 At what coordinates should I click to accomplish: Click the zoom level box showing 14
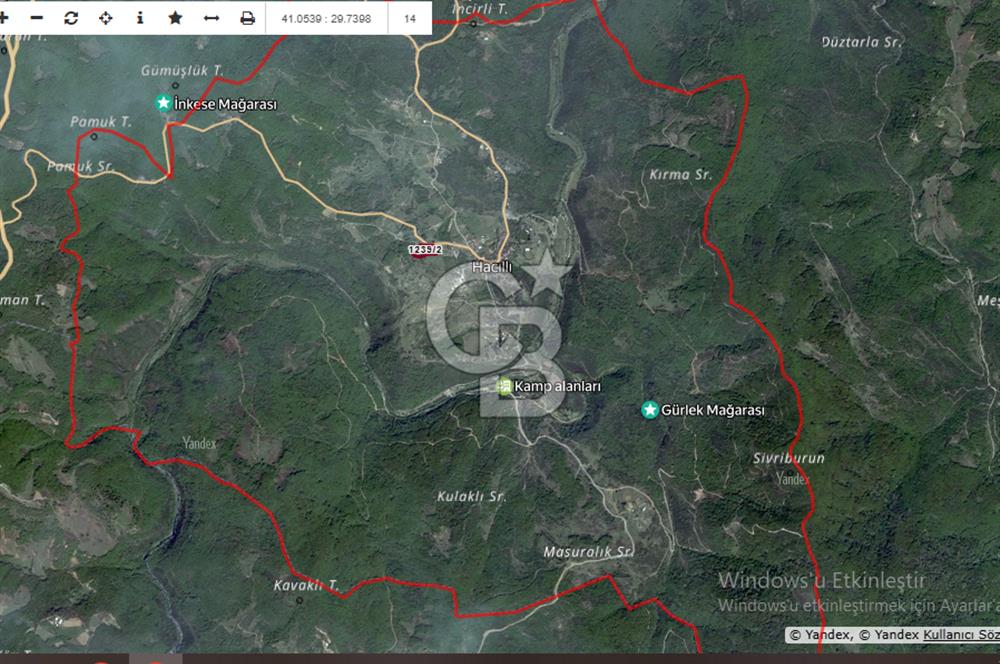point(410,18)
